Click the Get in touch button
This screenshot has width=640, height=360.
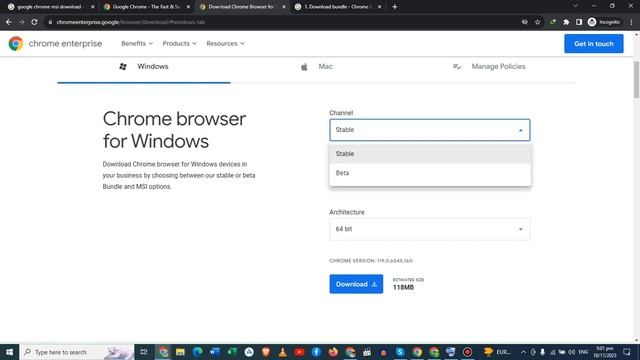[593, 44]
